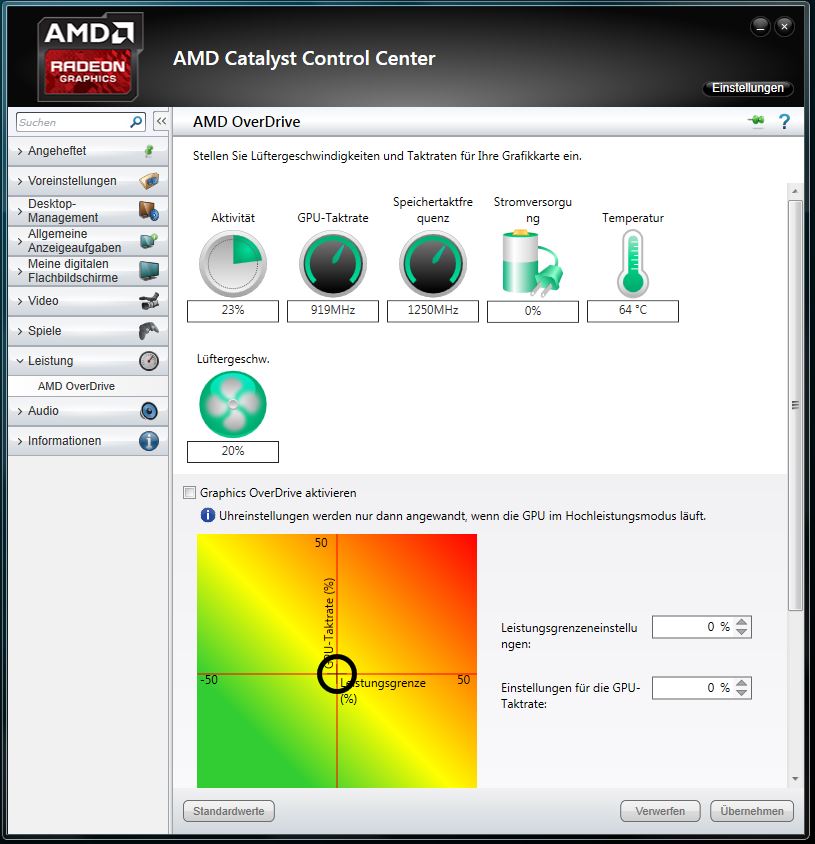The width and height of the screenshot is (815, 844).
Task: Minimize the Catalyst Control Center window
Action: tap(760, 26)
